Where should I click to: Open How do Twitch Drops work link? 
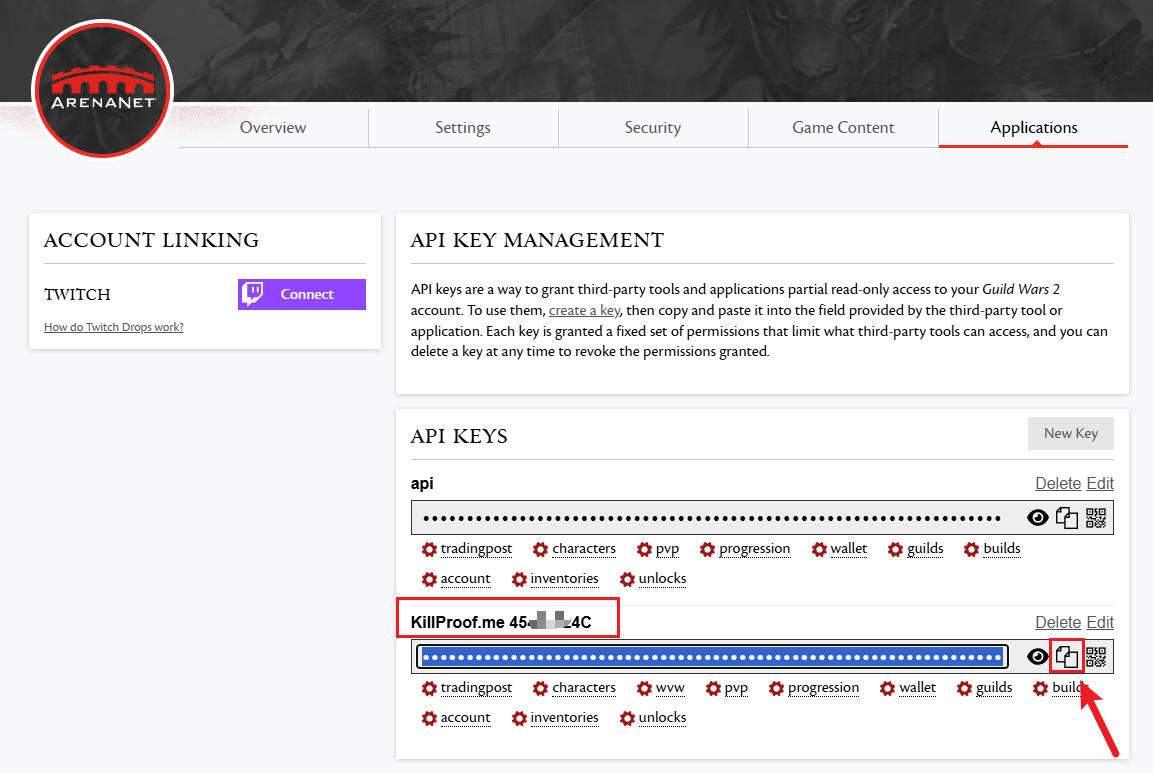pyautogui.click(x=114, y=327)
